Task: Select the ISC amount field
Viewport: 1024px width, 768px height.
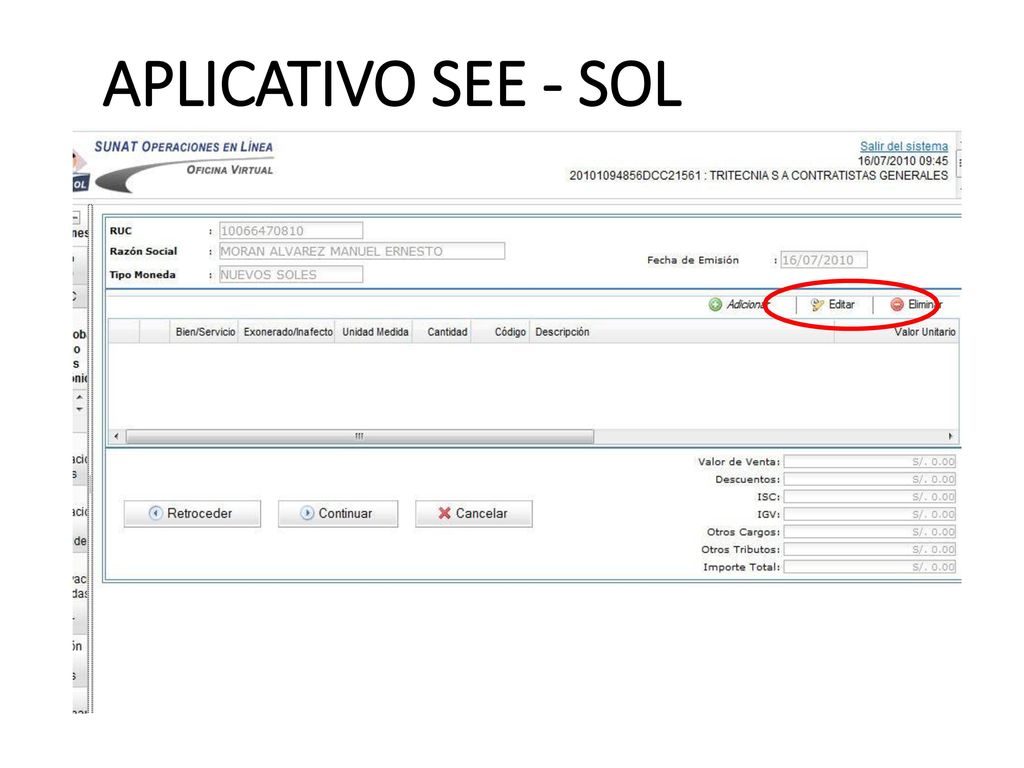Action: click(870, 497)
